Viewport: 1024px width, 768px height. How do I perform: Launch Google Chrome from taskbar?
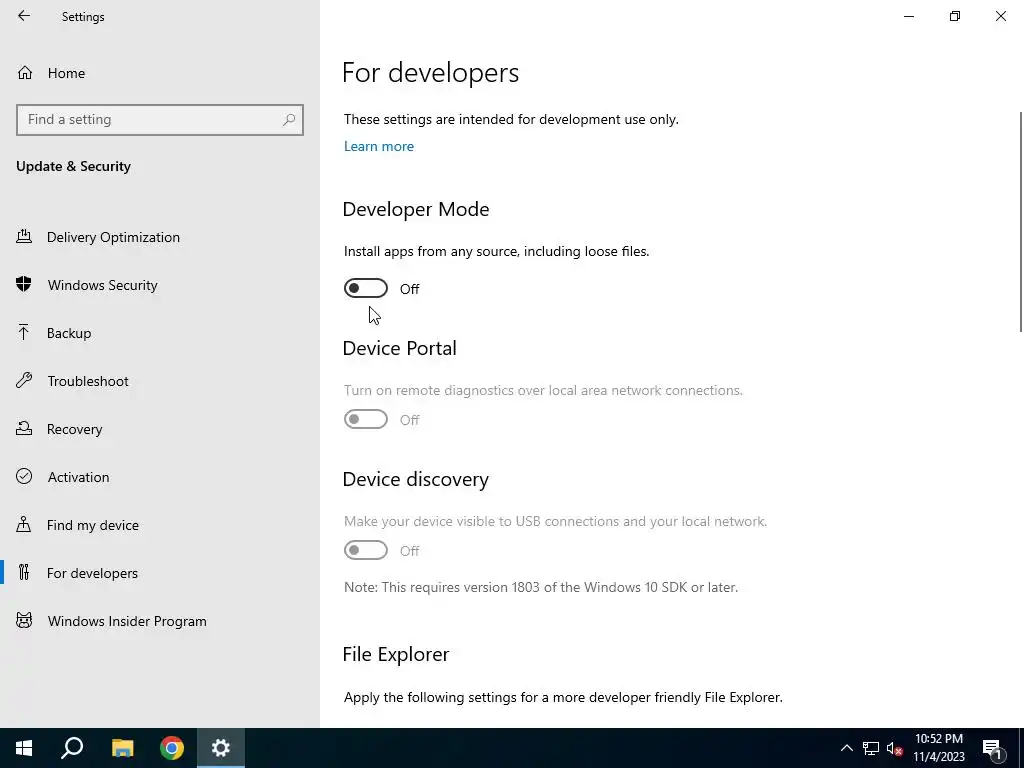(x=172, y=748)
